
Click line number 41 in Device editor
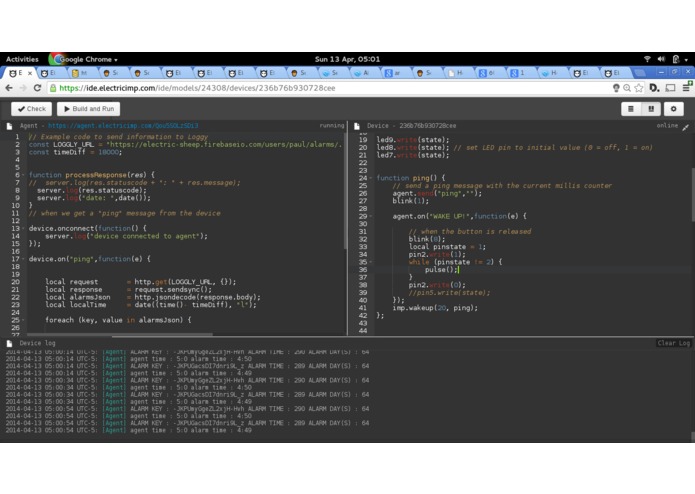pyautogui.click(x=363, y=308)
